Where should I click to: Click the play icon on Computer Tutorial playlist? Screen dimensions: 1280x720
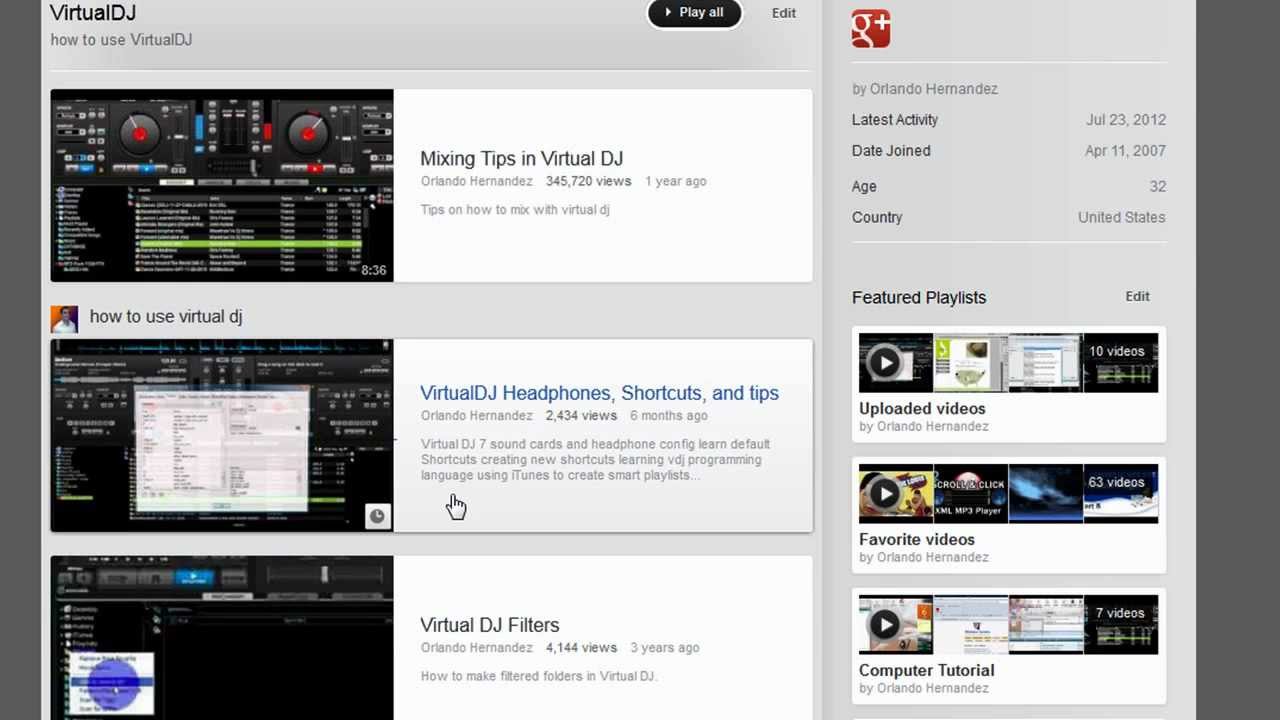[884, 624]
